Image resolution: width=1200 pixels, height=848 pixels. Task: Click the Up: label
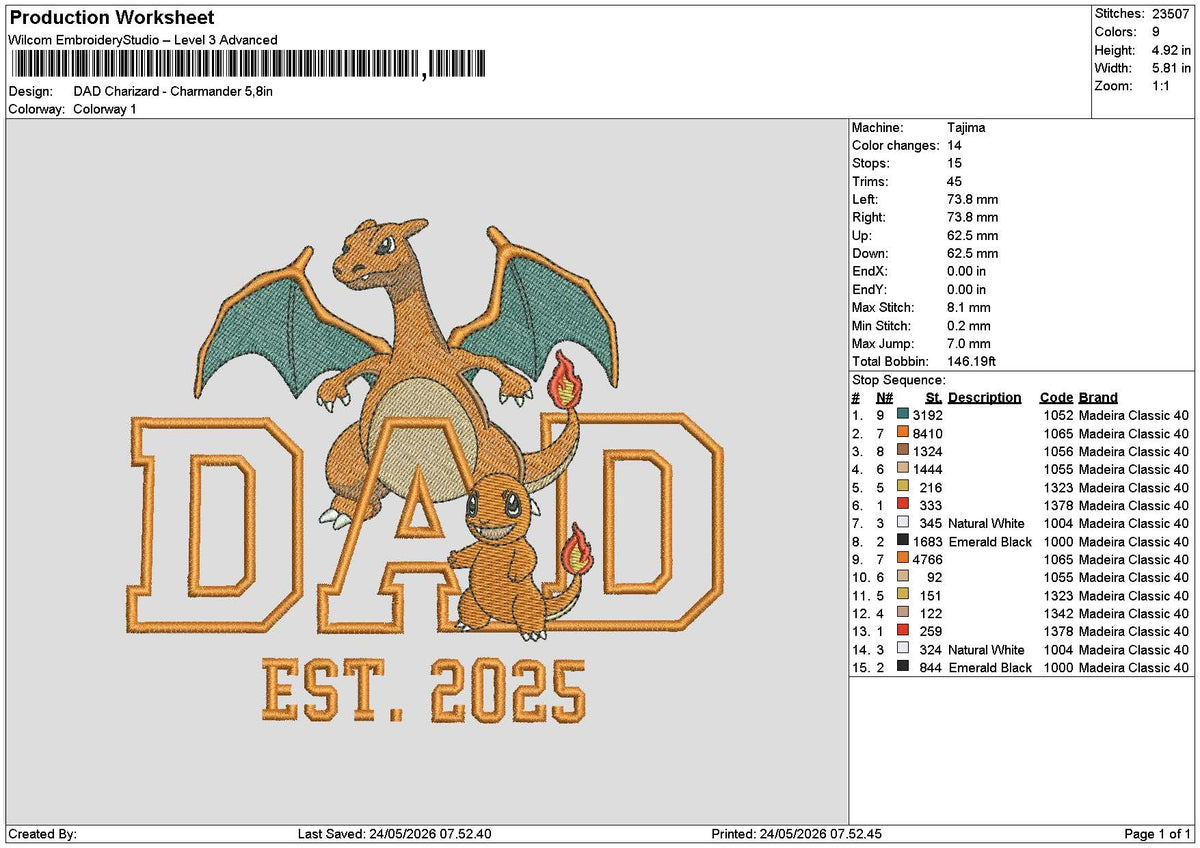tap(862, 236)
